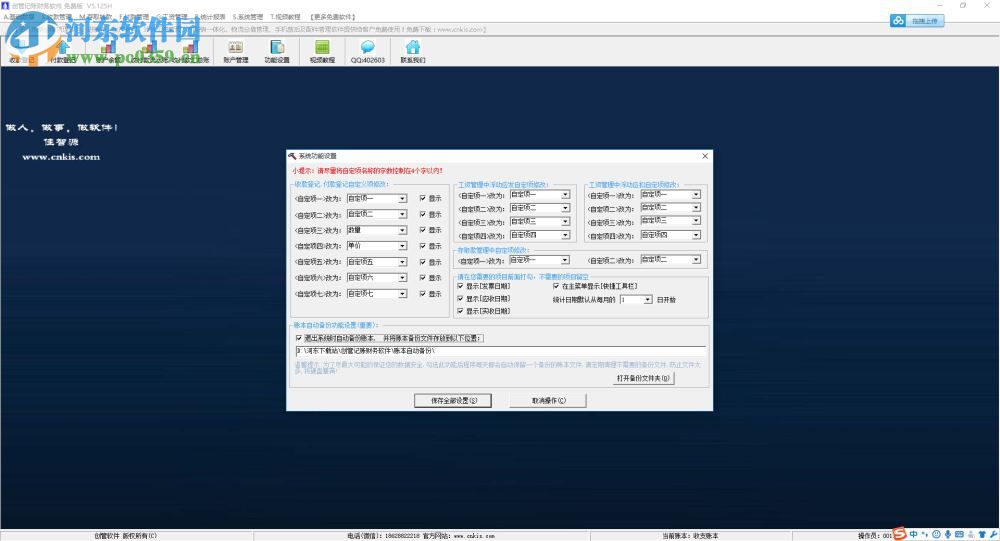Expand 自定项一 dropdown in 工资管理 应发 group
Screen dimensions: 1000x541
[x=565, y=195]
